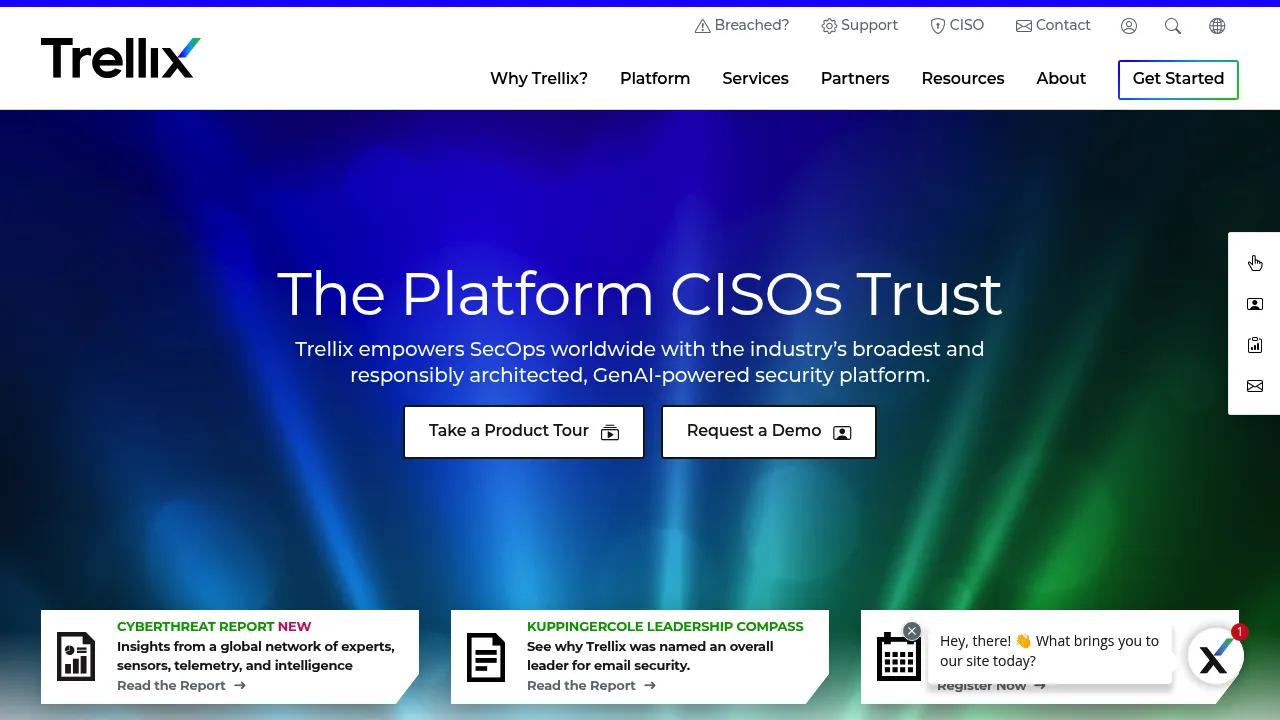Open the Resources menu
This screenshot has width=1280, height=720.
click(963, 79)
